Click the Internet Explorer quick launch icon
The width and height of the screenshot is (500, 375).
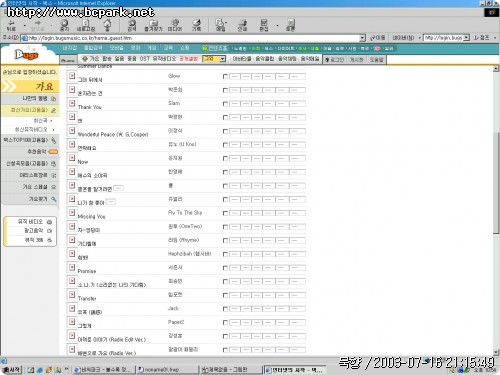point(40,370)
